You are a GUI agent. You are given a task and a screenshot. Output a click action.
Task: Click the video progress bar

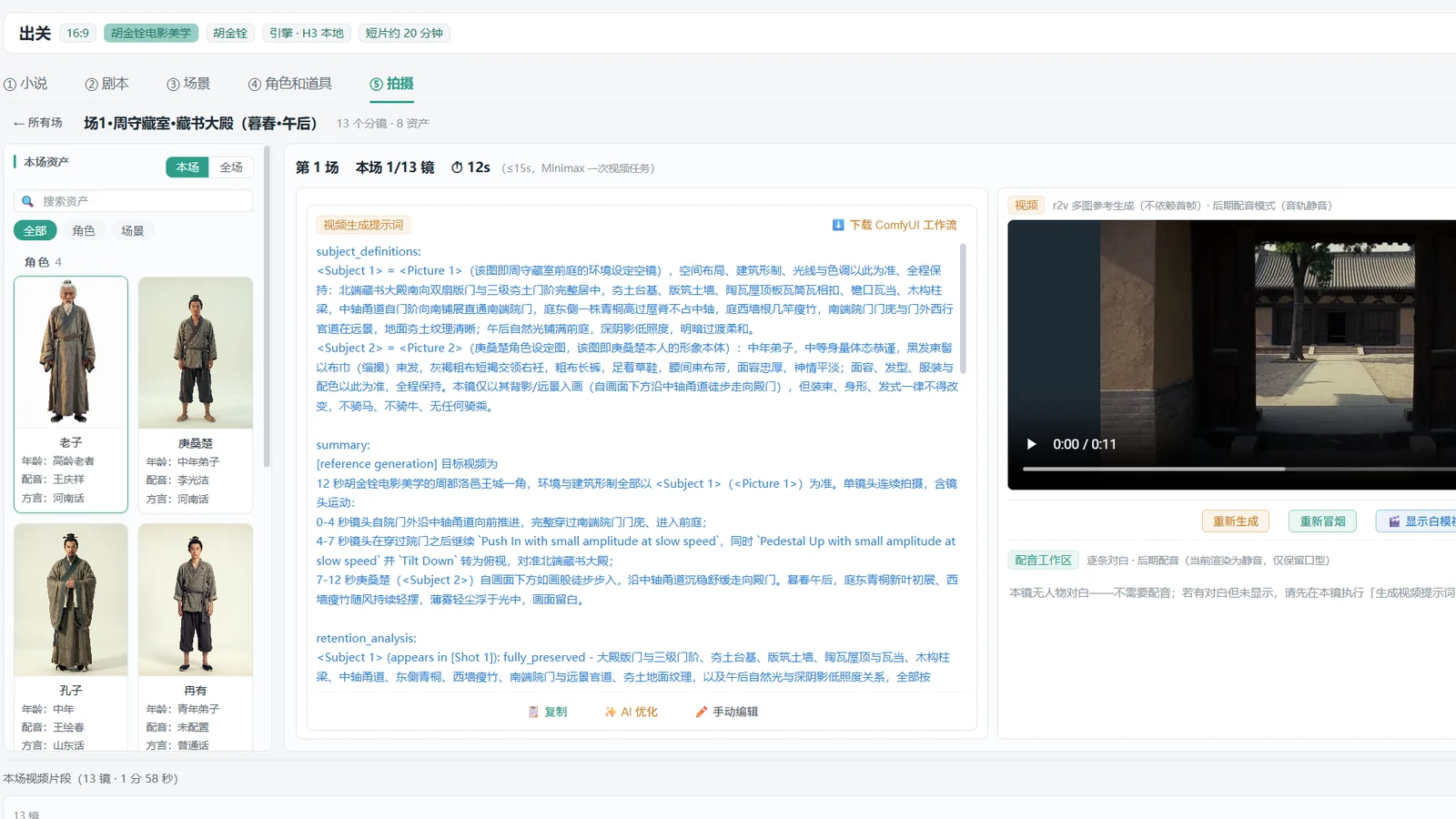coord(1239,469)
